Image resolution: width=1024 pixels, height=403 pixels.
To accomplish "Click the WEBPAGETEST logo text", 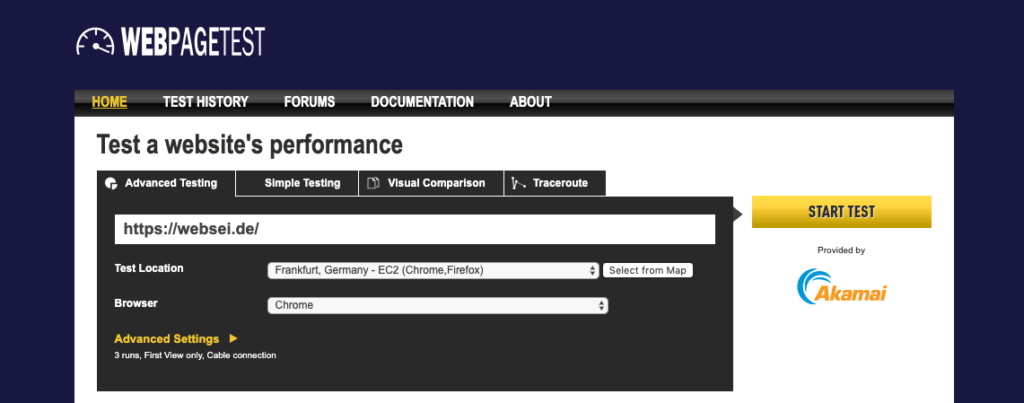I will tap(193, 42).
